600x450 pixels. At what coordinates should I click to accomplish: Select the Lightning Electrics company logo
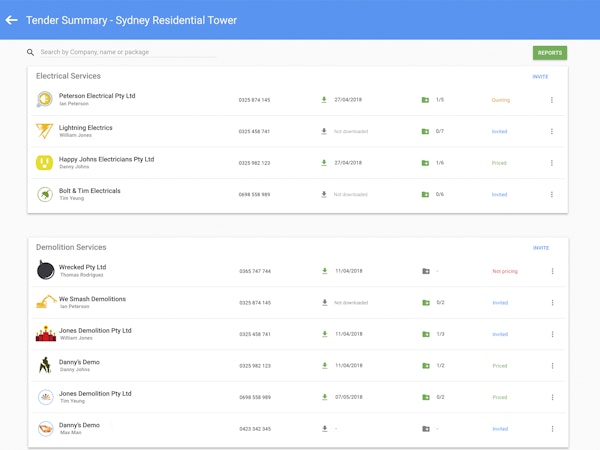point(45,131)
